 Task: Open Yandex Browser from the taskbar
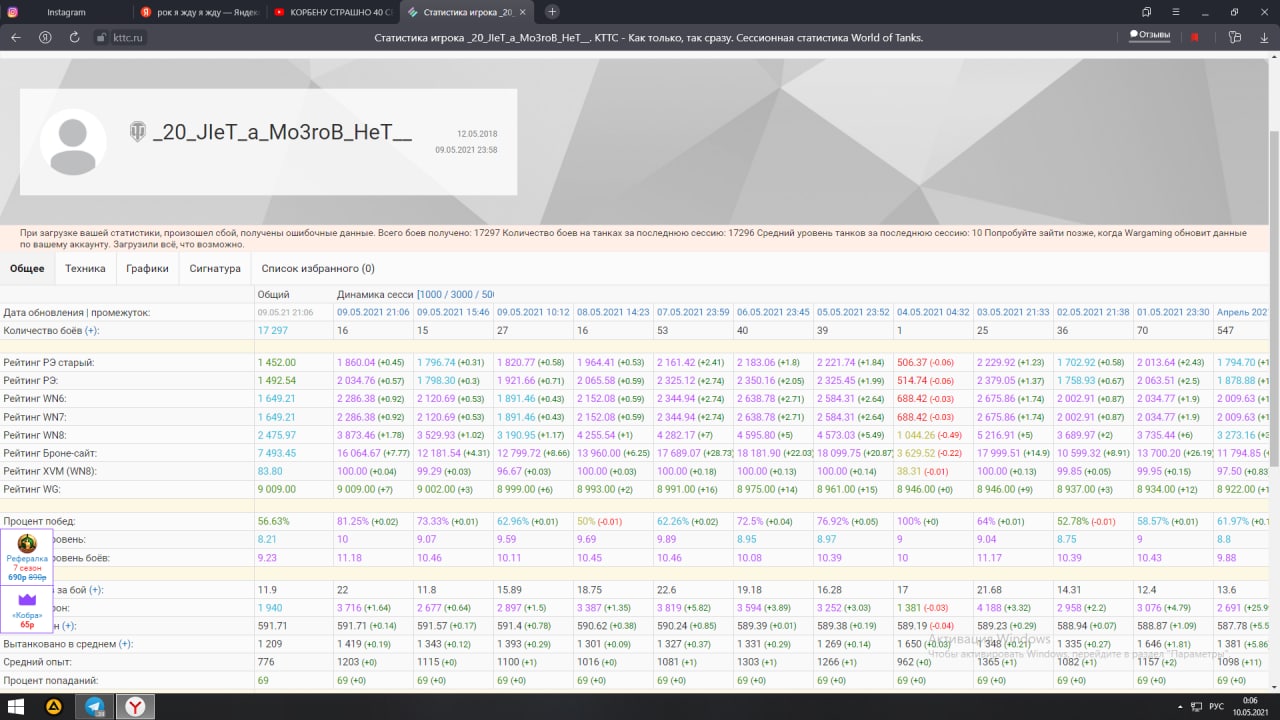135,706
